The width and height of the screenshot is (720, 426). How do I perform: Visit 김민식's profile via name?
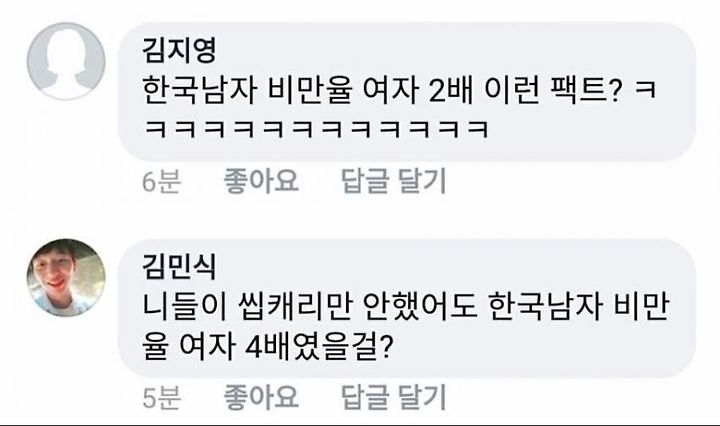point(179,266)
